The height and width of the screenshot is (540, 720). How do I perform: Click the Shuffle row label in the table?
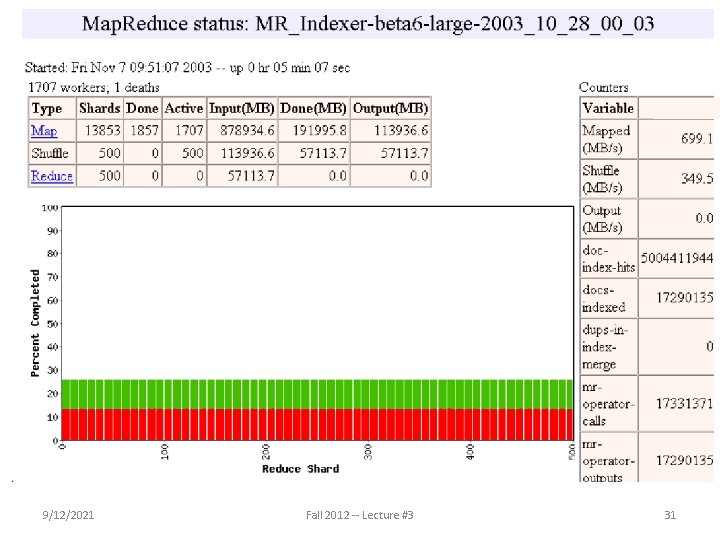tap(50, 153)
